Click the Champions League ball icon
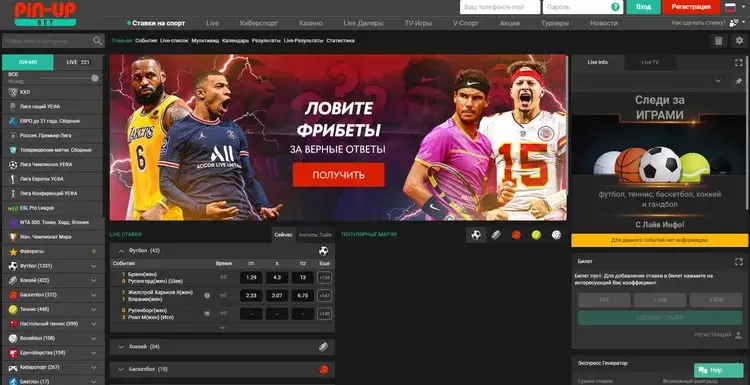This screenshot has height=385, width=750. [13, 165]
